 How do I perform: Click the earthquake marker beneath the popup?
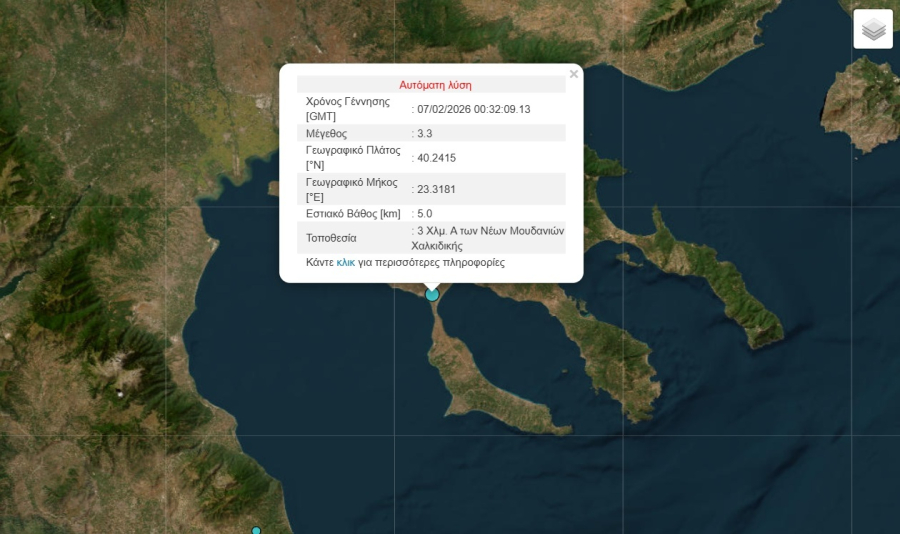432,294
